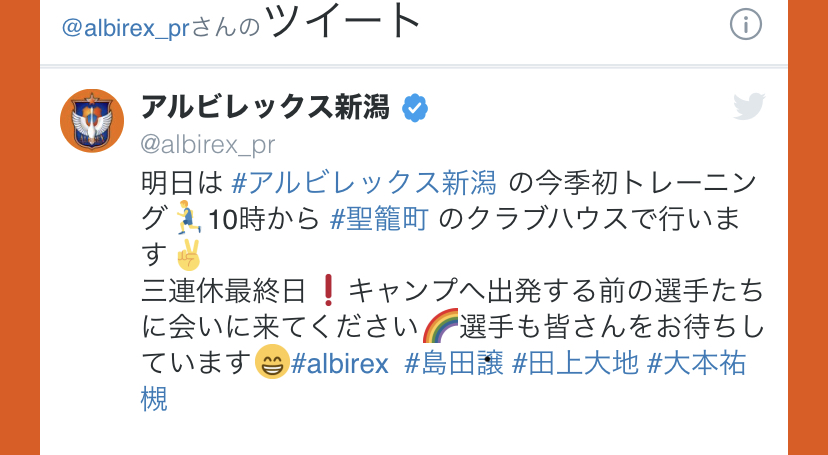Click the tweet text 三連休最終日
This screenshot has width=828, height=455.
pos(223,291)
